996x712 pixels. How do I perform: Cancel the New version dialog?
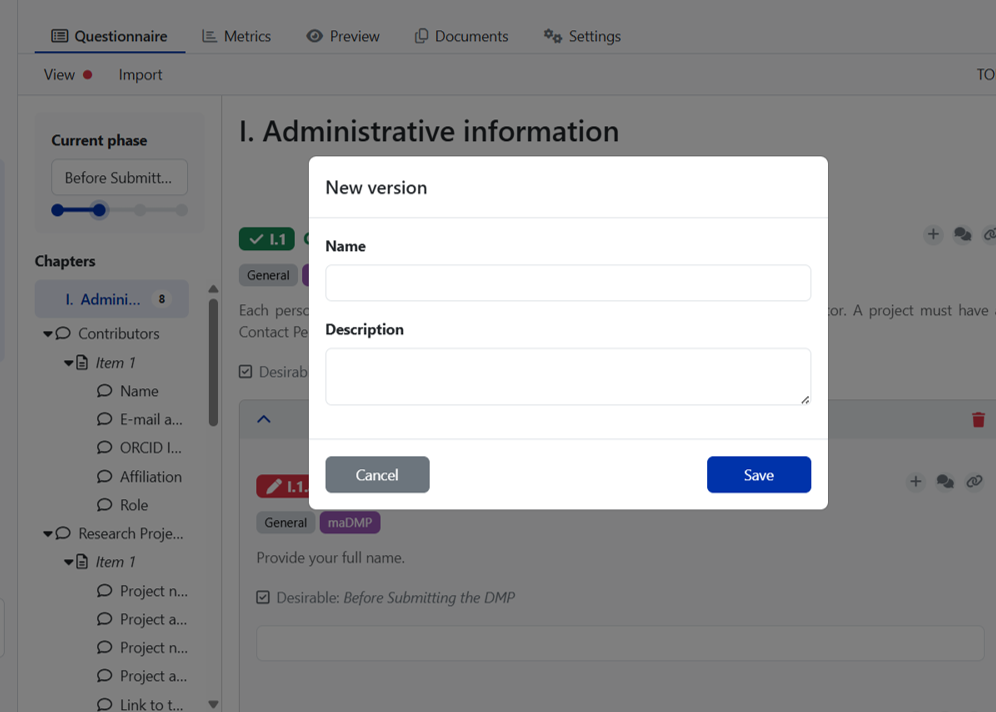coord(377,475)
